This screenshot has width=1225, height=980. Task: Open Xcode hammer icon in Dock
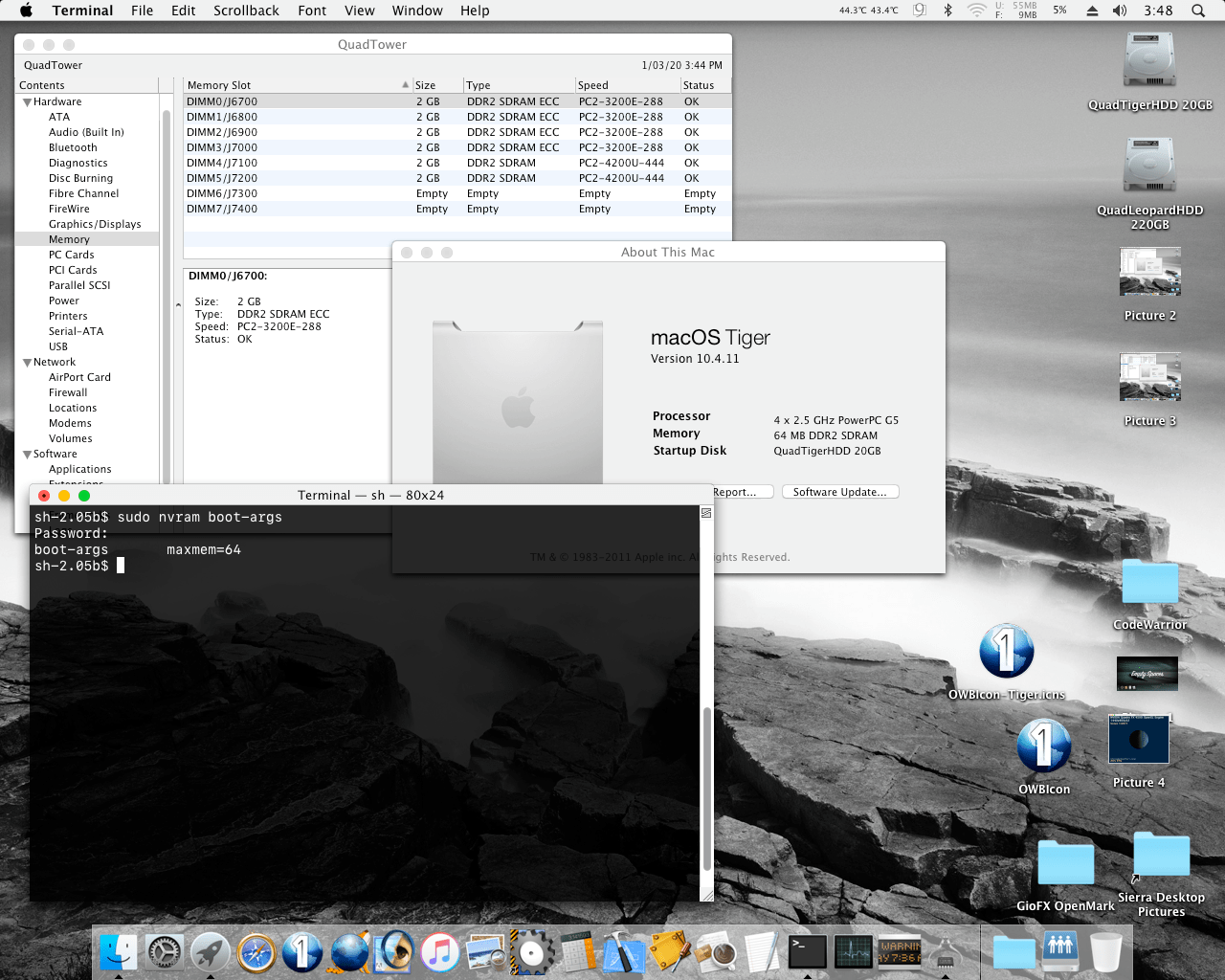pyautogui.click(x=624, y=952)
